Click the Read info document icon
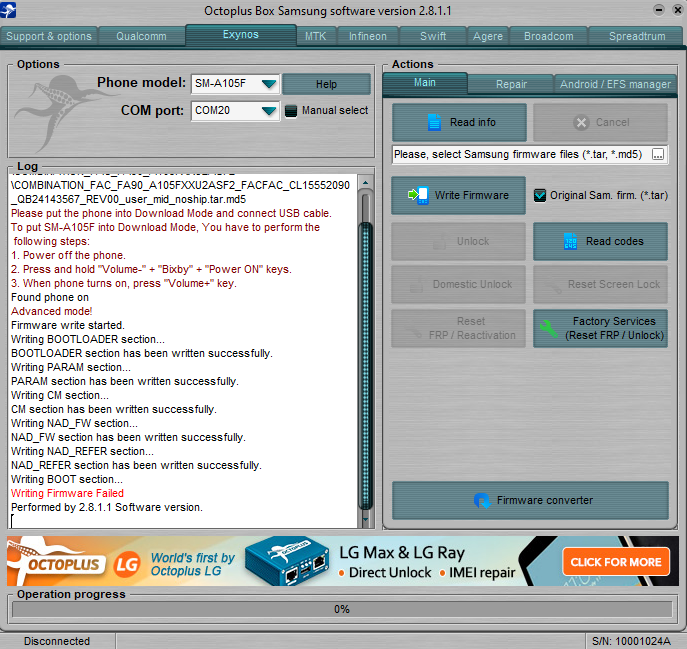Image resolution: width=687 pixels, height=649 pixels. coord(434,122)
